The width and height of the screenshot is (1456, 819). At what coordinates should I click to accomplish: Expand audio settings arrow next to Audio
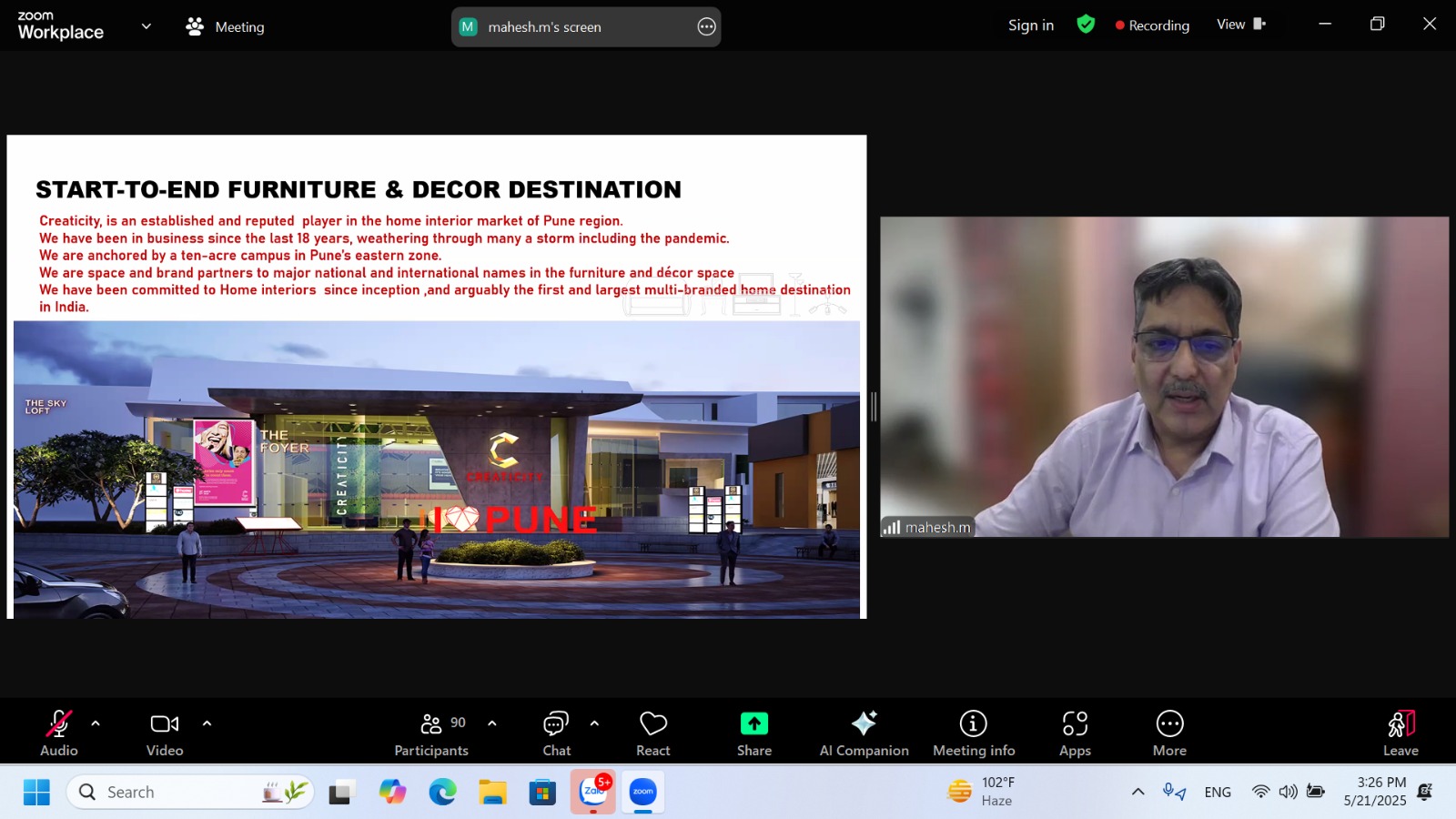pyautogui.click(x=96, y=724)
